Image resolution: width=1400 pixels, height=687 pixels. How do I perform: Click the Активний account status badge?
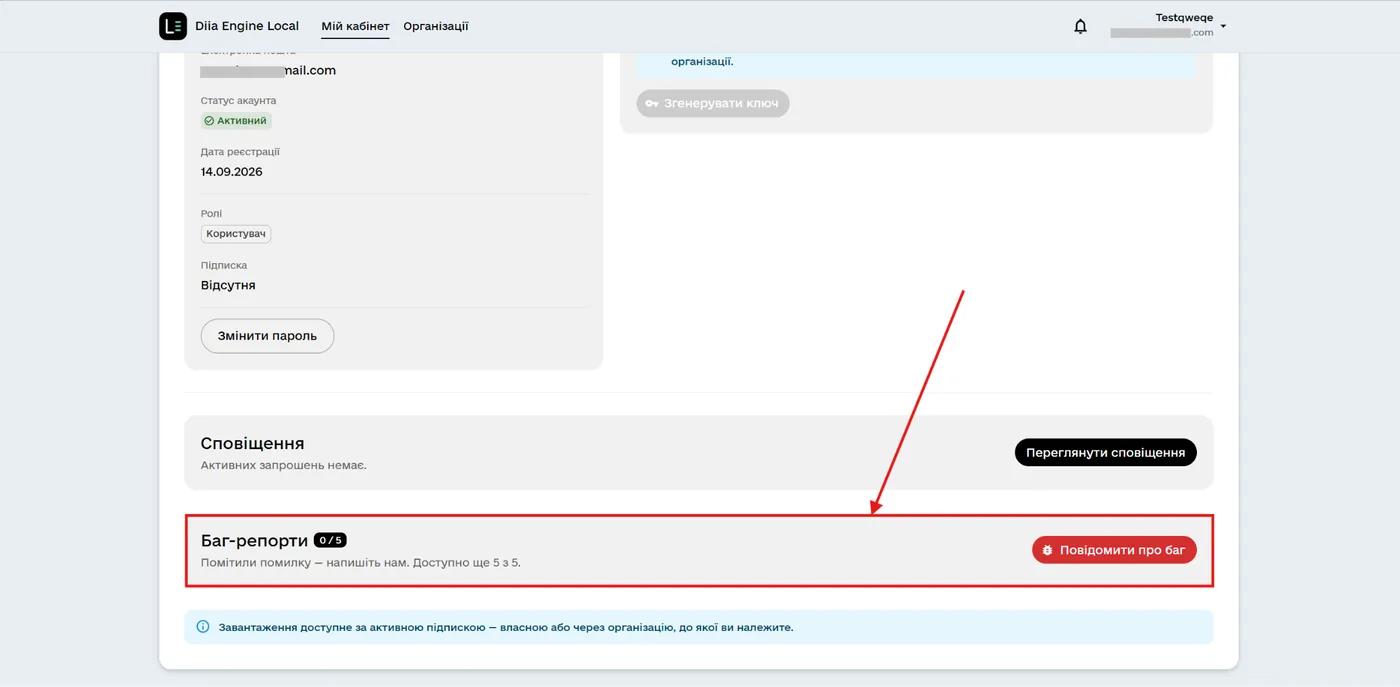(x=236, y=121)
